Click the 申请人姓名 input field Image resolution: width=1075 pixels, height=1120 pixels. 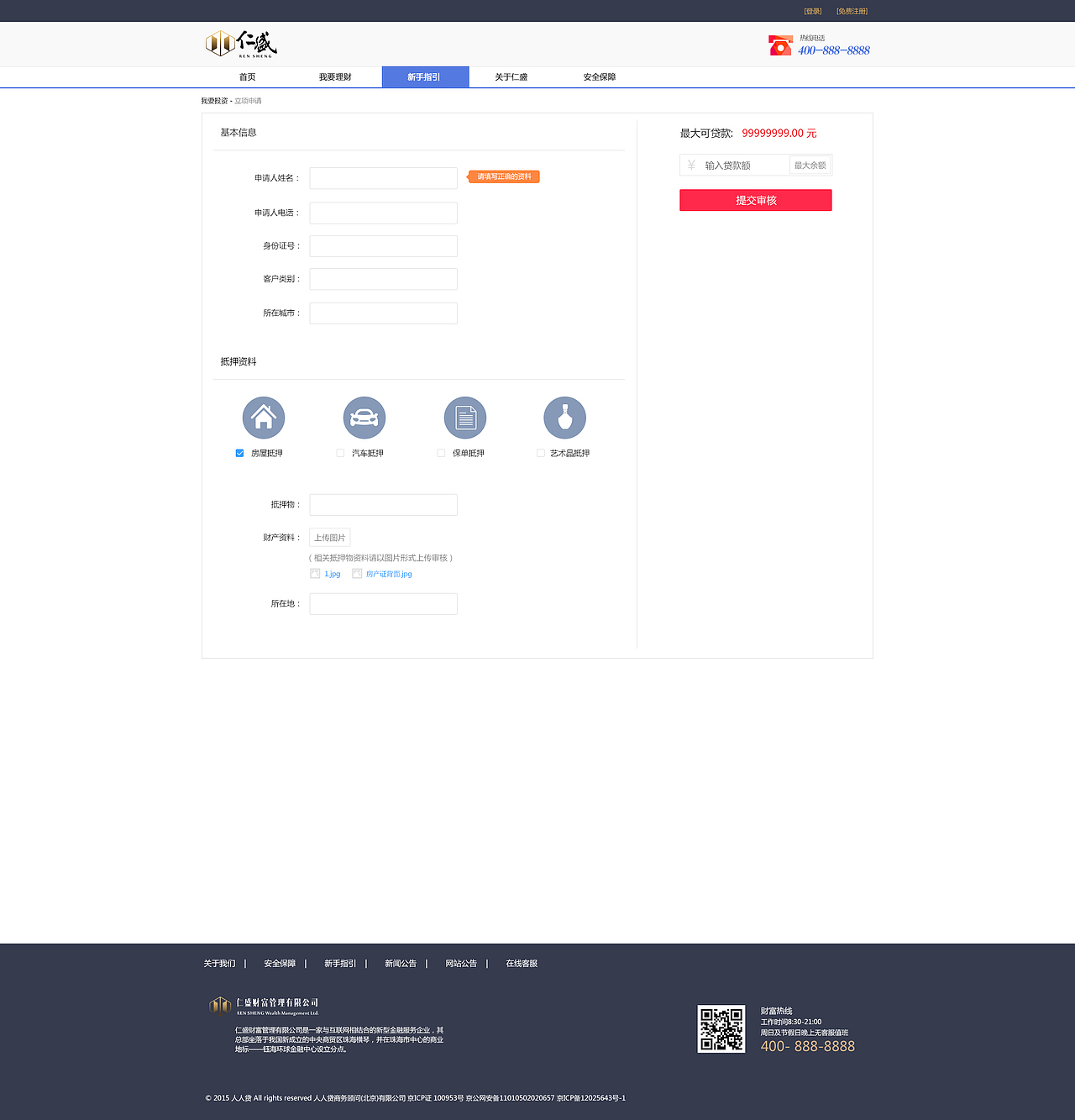point(383,178)
